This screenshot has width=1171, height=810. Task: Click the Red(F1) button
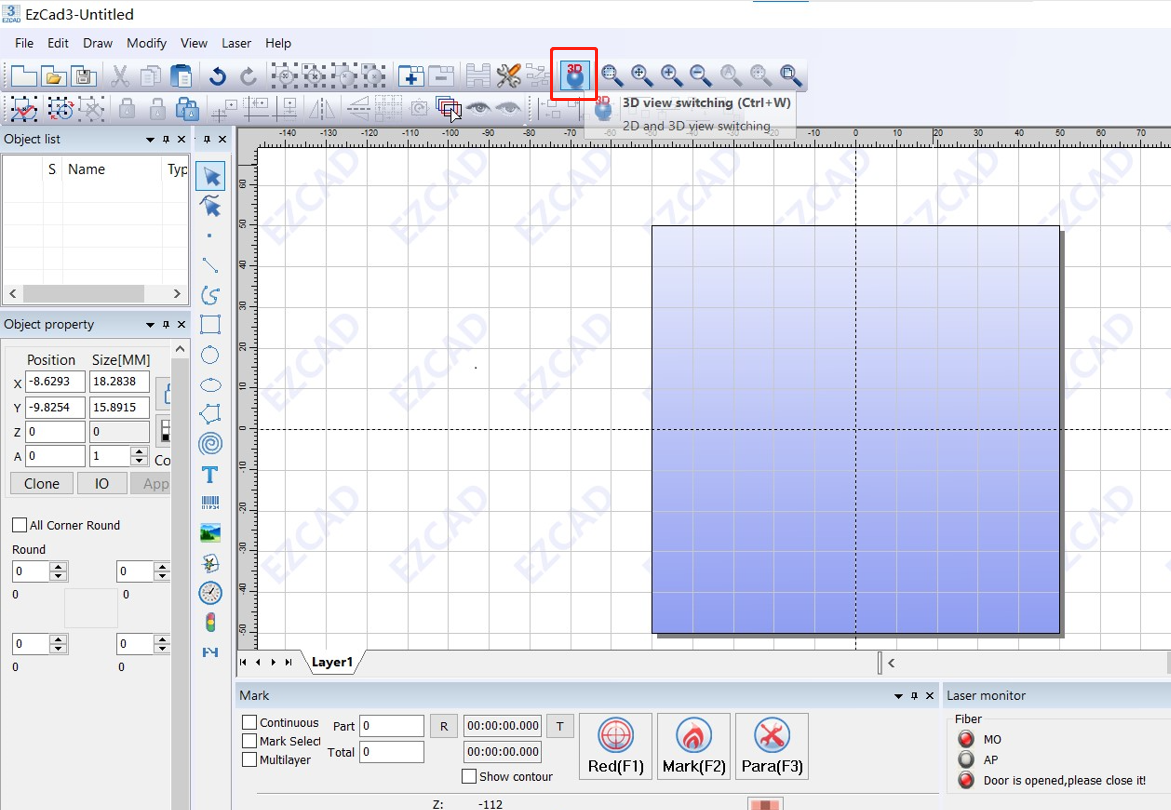[615, 747]
